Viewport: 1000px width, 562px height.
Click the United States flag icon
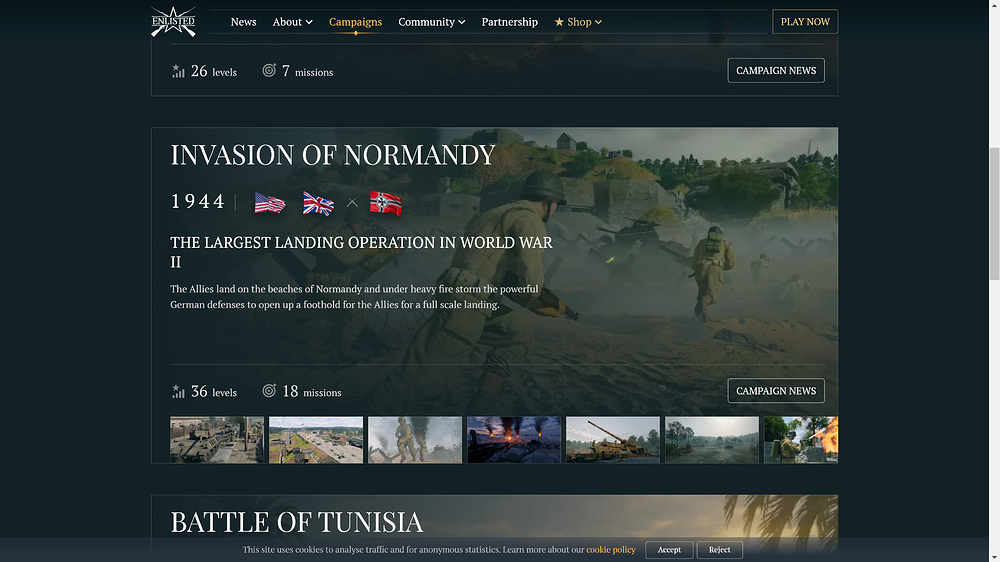pyautogui.click(x=270, y=203)
